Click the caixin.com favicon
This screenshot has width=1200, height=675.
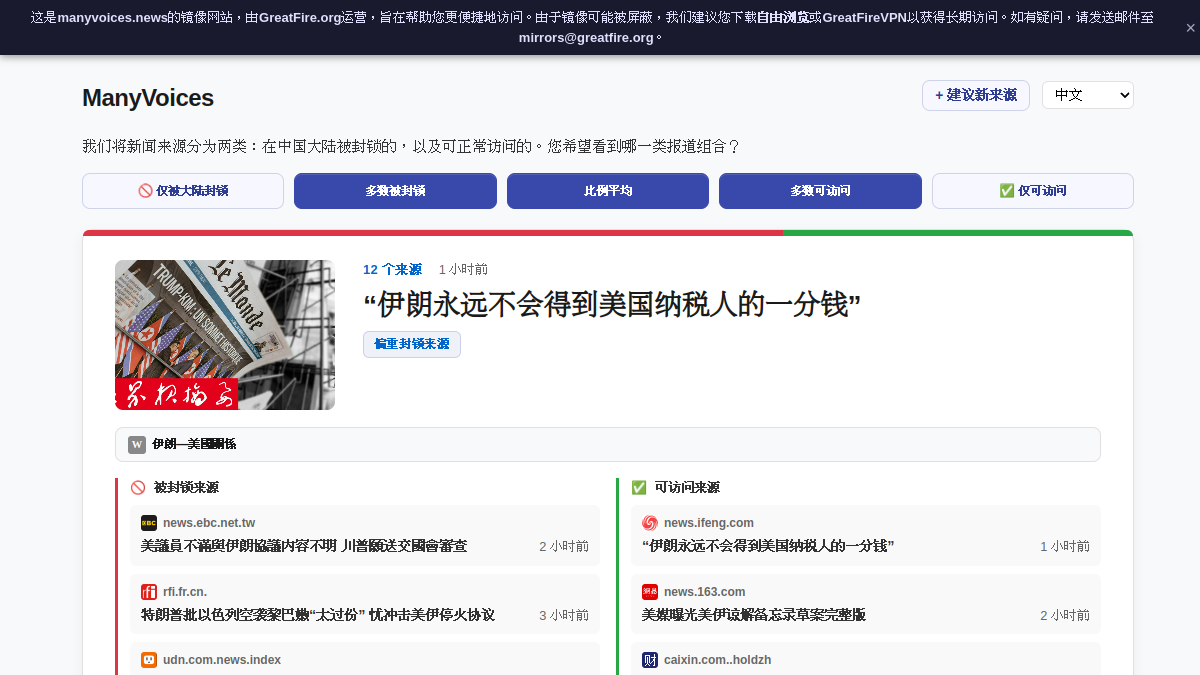pos(650,660)
